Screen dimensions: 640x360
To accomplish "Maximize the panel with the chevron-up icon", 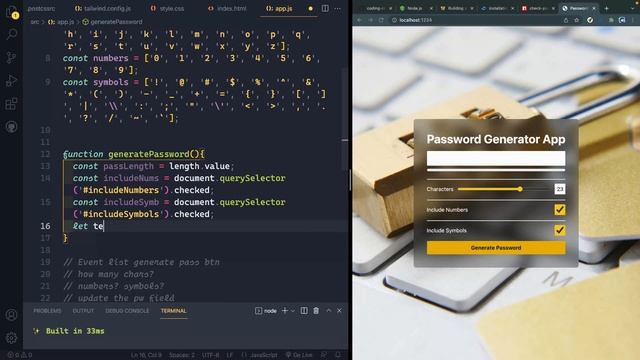I will click(x=329, y=311).
